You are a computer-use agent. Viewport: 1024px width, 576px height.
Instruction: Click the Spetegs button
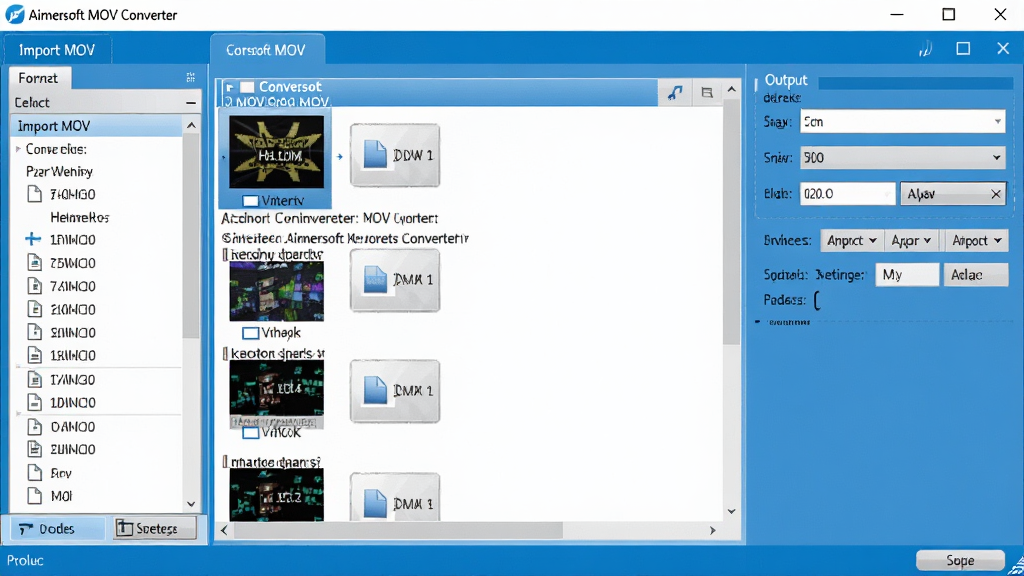point(154,528)
